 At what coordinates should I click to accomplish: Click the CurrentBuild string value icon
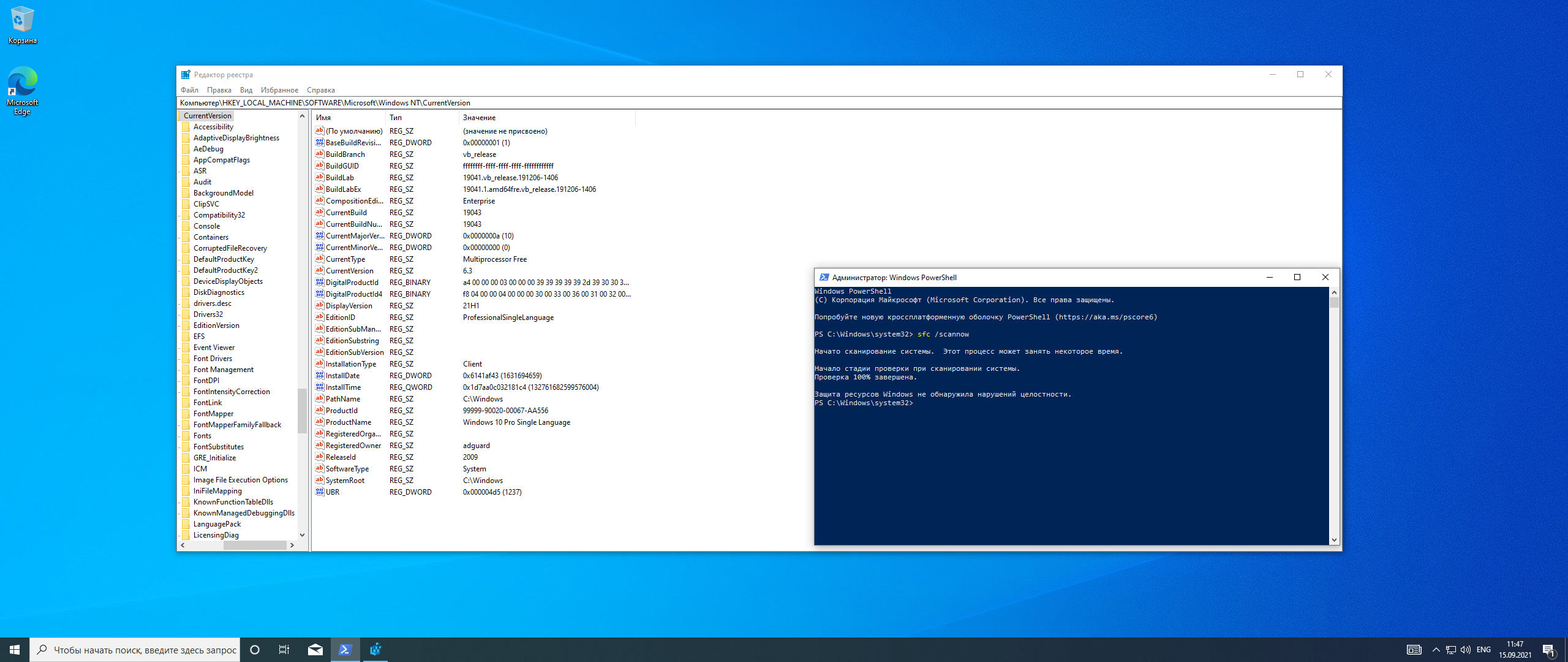tap(320, 212)
